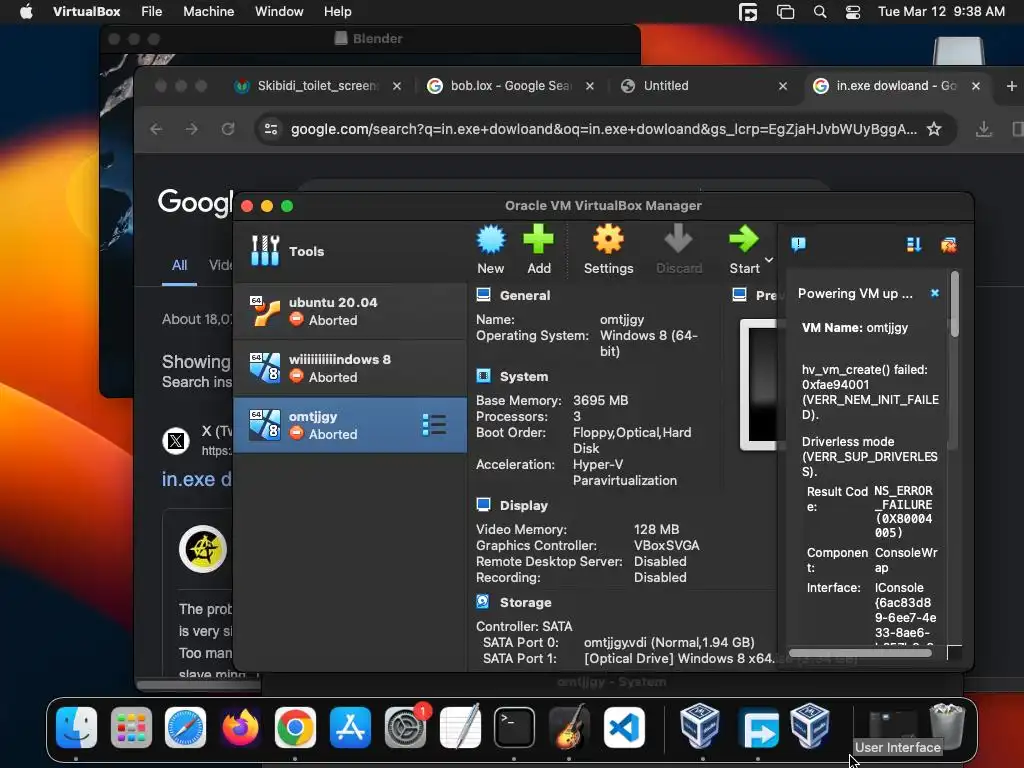Click the browser downloads icon

pyautogui.click(x=984, y=129)
